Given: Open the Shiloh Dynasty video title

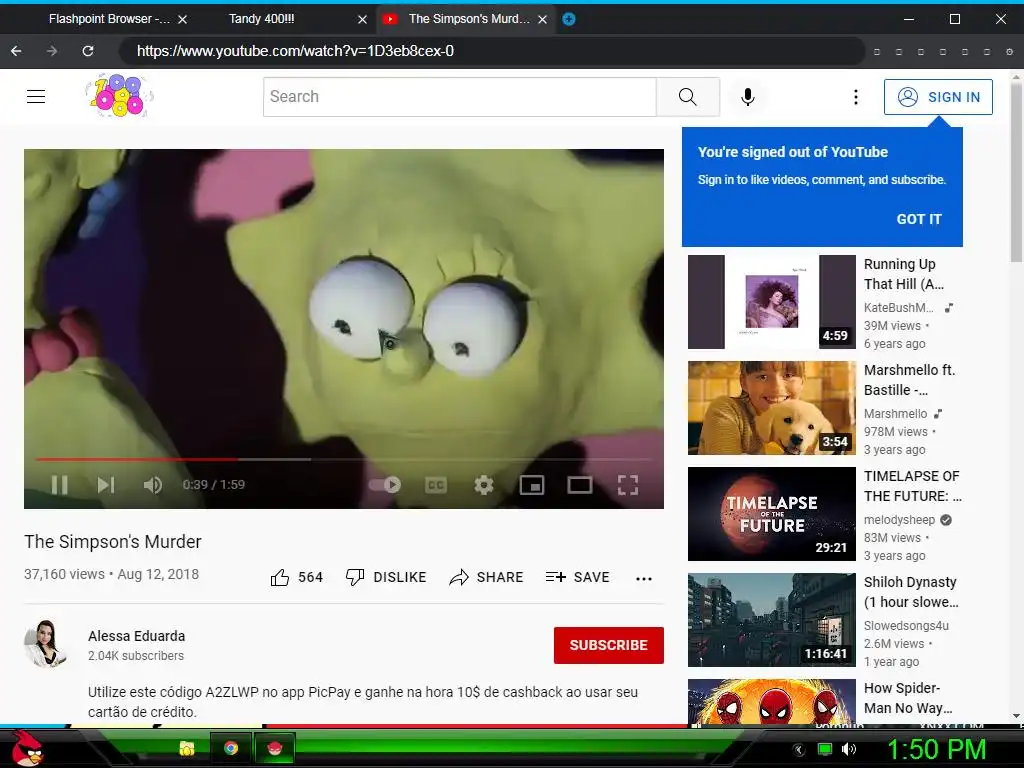Looking at the screenshot, I should point(911,592).
